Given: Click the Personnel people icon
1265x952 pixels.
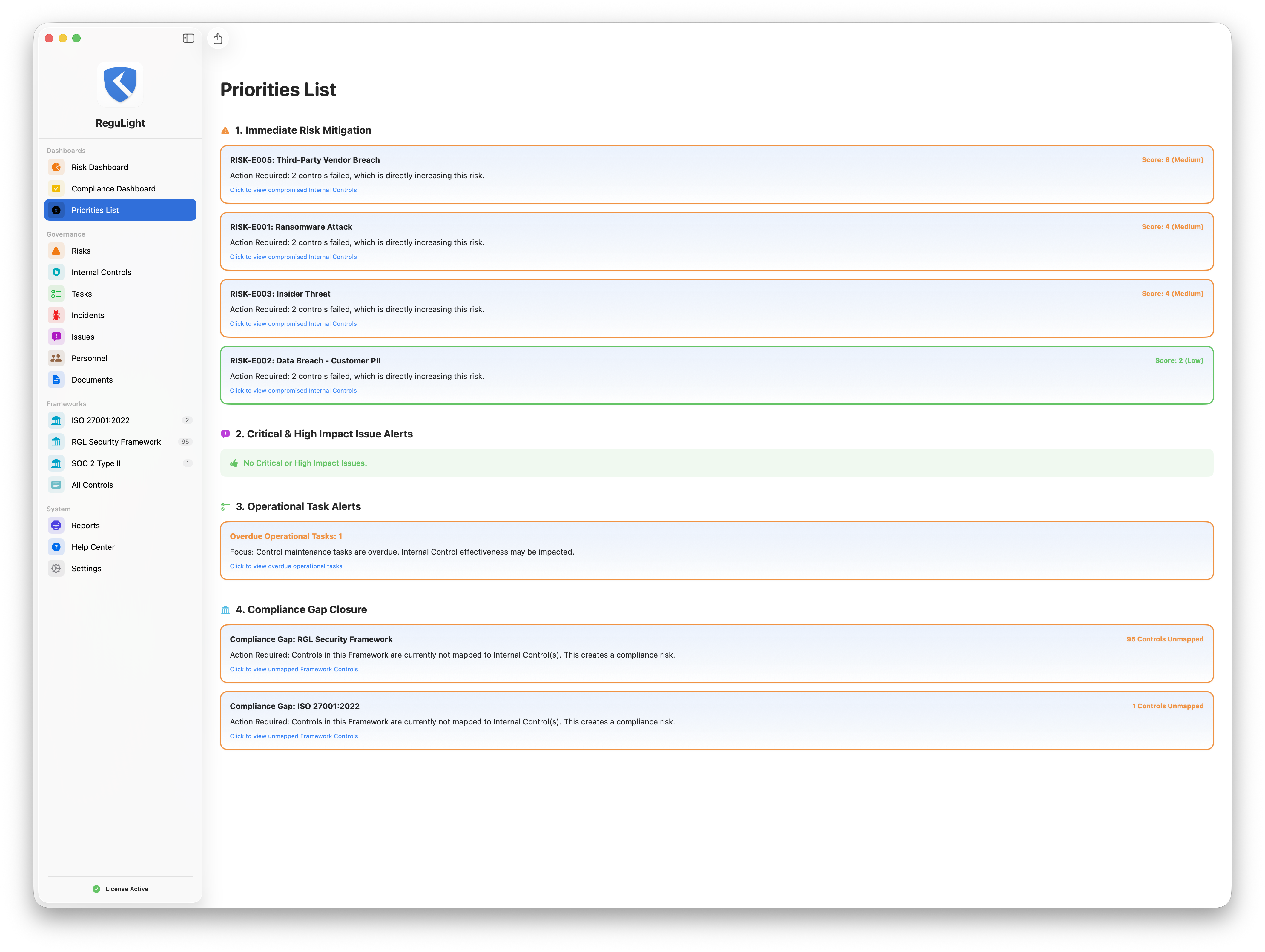Looking at the screenshot, I should (56, 359).
